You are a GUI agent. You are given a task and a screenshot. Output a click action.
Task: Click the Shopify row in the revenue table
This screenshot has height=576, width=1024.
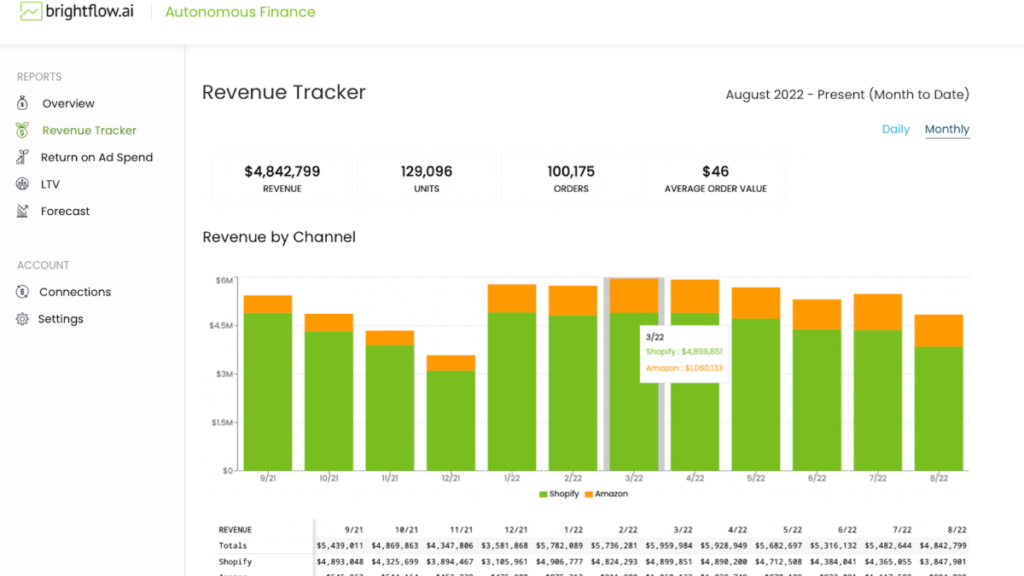236,562
